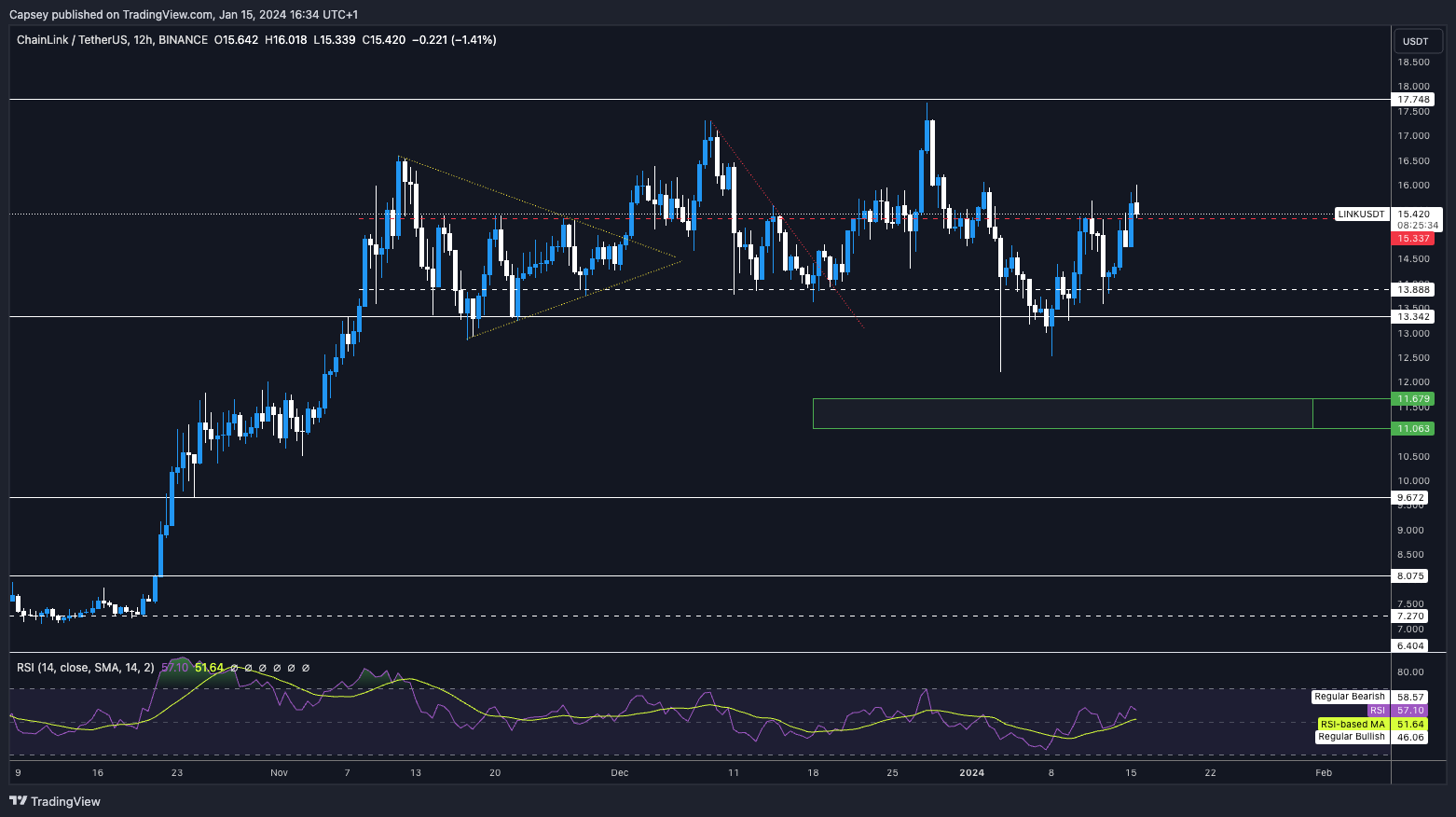Click the TradingView logo at bottom left
This screenshot has height=817, width=1456.
(55, 801)
